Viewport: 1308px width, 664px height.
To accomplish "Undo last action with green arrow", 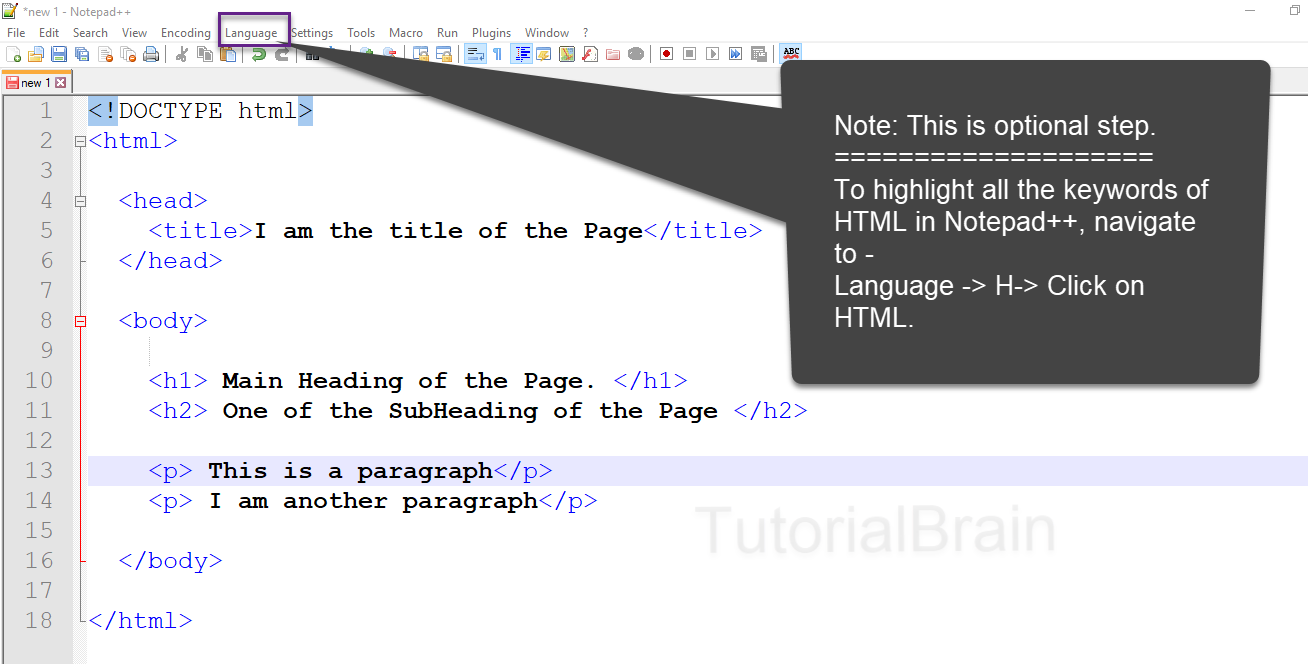I will tap(258, 54).
